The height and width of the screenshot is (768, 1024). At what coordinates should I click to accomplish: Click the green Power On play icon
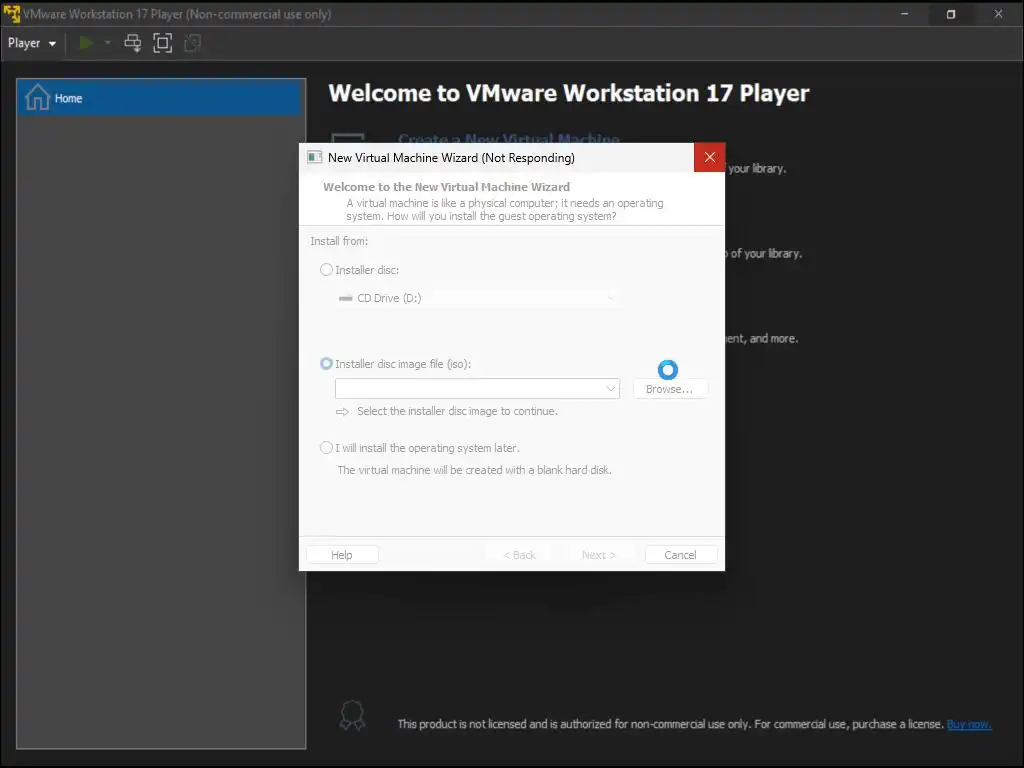pos(86,43)
